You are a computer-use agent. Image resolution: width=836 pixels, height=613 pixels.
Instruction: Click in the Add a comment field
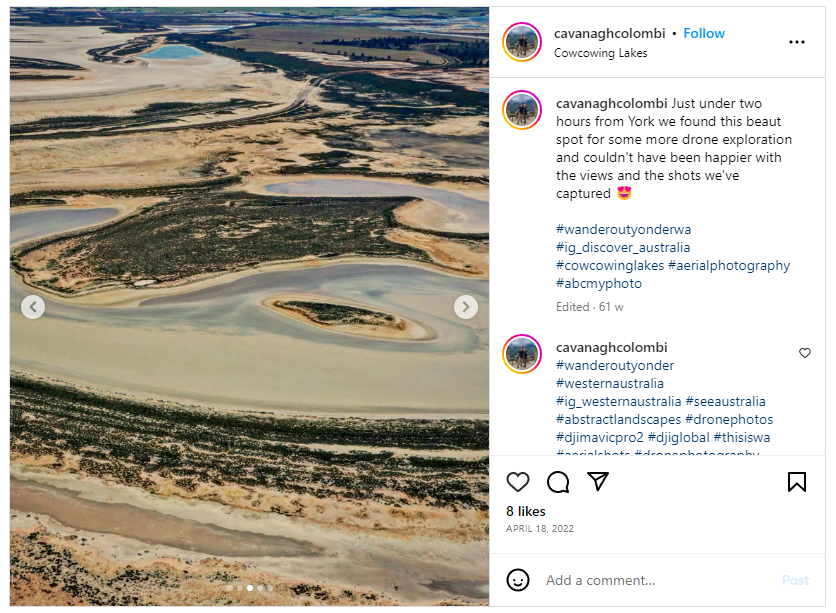click(x=658, y=580)
